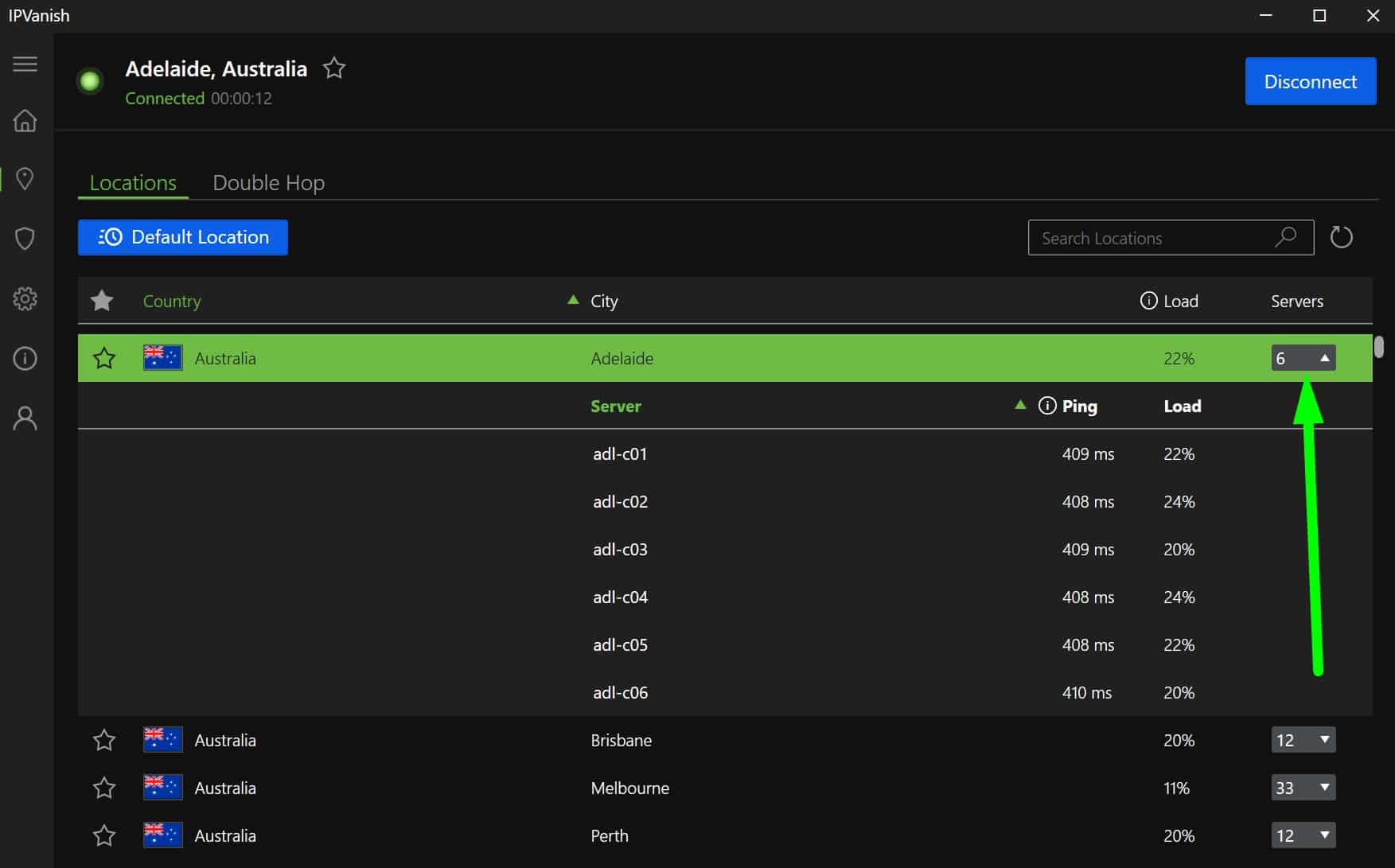Sort by Server column header
The image size is (1395, 868).
coord(616,406)
